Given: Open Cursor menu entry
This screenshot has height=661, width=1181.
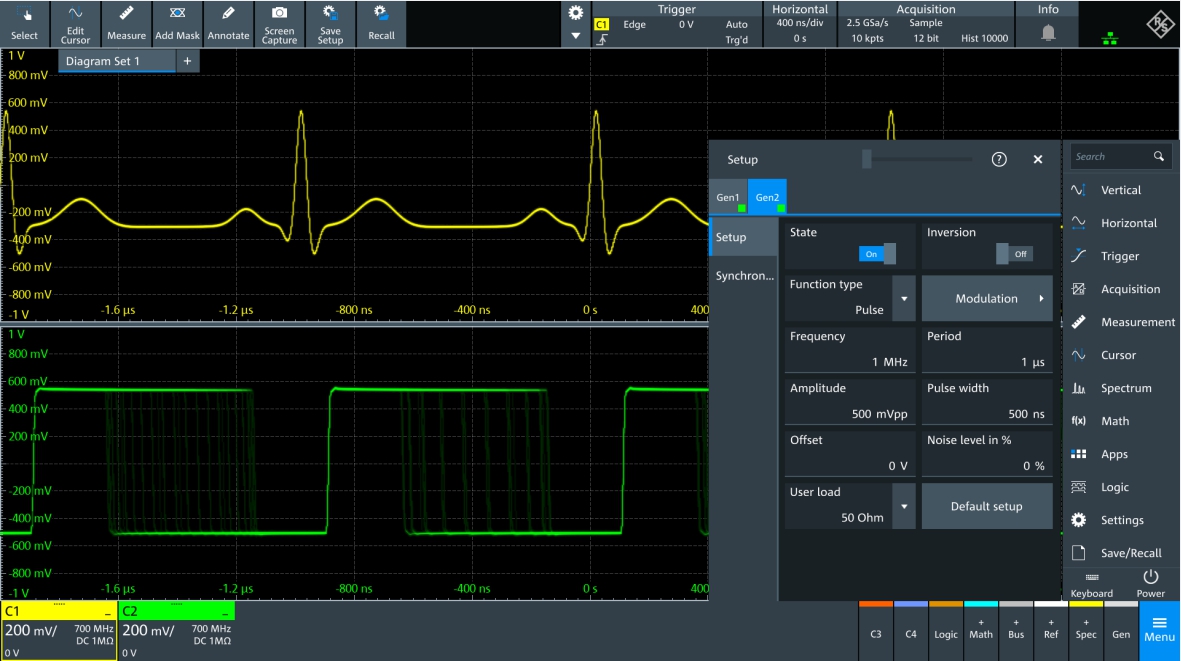Looking at the screenshot, I should tap(1121, 355).
